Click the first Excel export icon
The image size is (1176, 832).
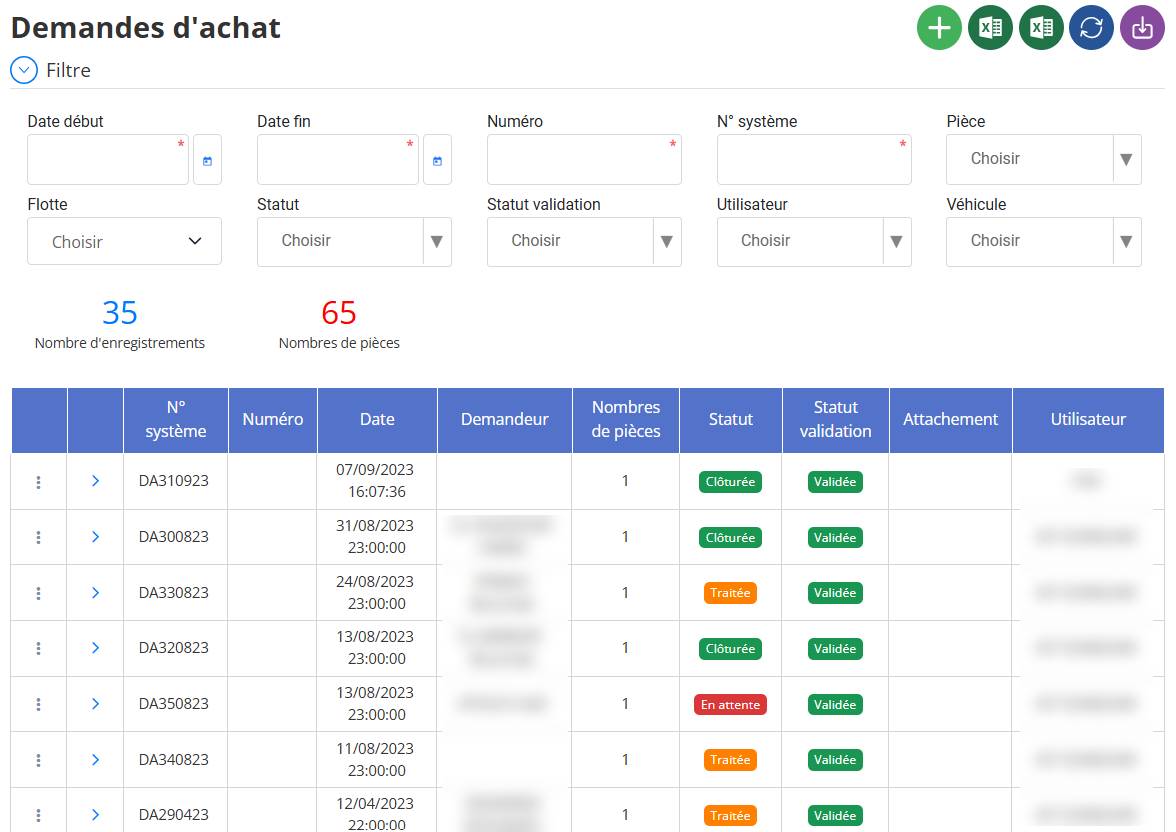tap(990, 28)
